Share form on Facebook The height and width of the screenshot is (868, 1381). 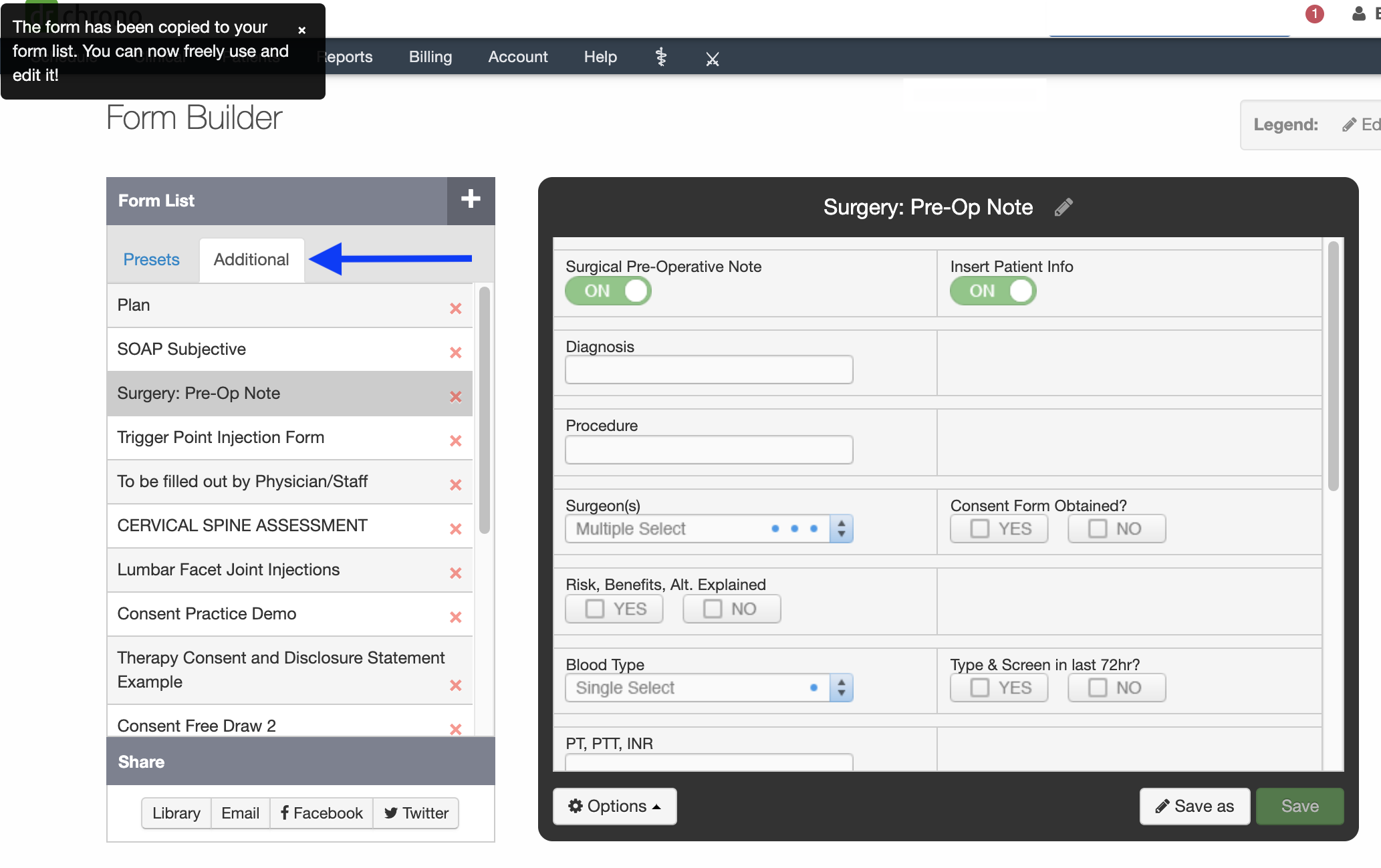coord(322,813)
